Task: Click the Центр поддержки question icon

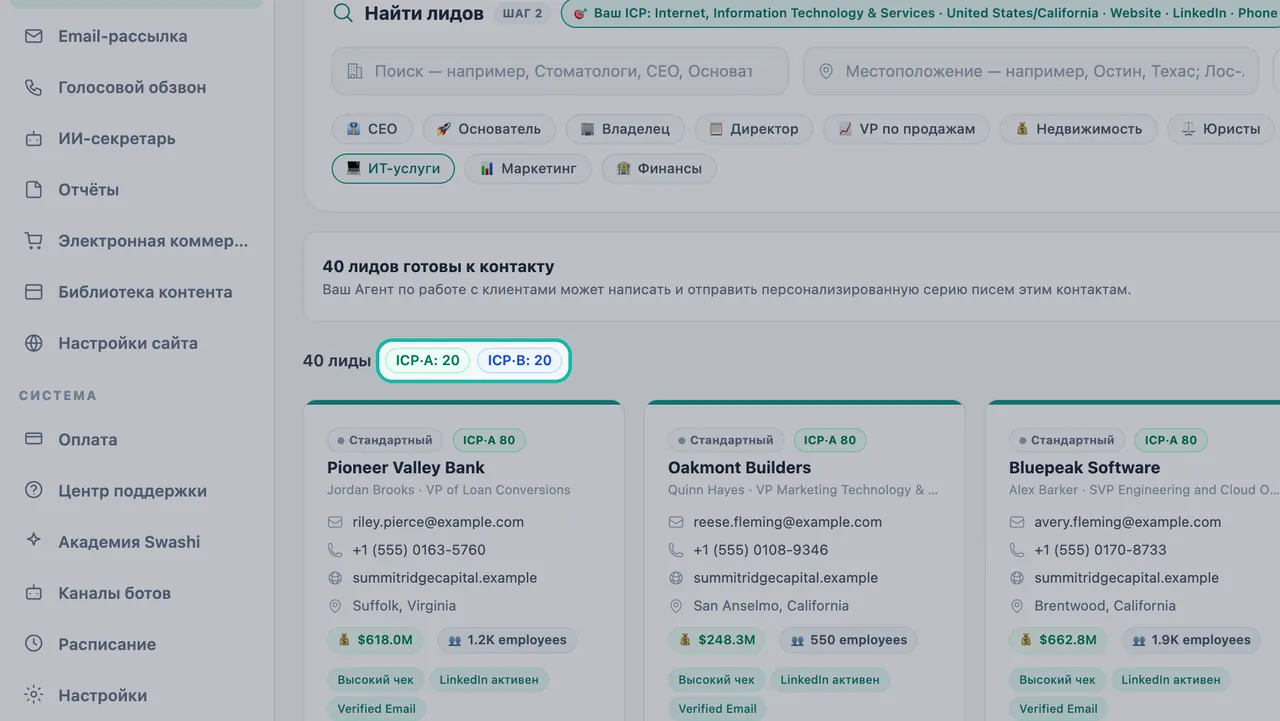Action: coord(34,490)
